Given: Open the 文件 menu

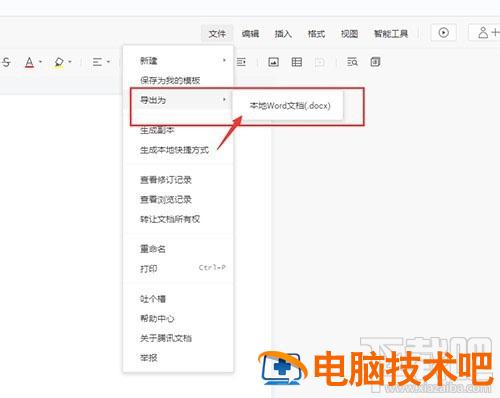Looking at the screenshot, I should pos(217,33).
